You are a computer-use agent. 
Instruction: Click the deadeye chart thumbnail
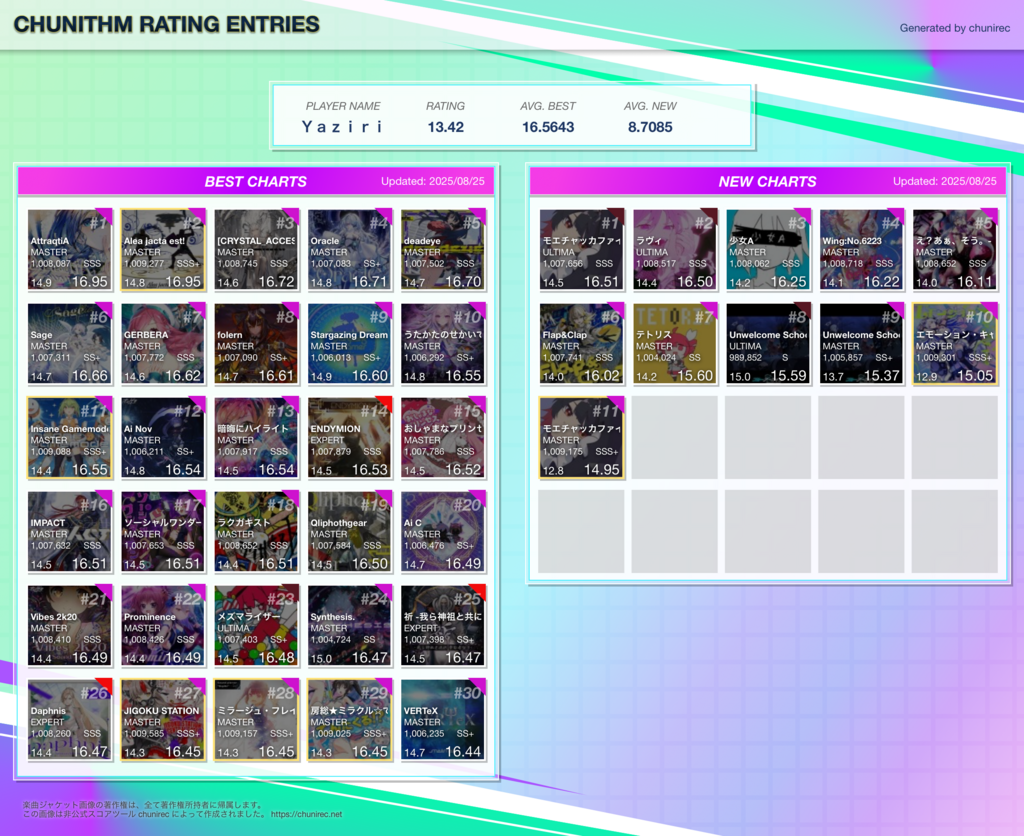(x=443, y=250)
